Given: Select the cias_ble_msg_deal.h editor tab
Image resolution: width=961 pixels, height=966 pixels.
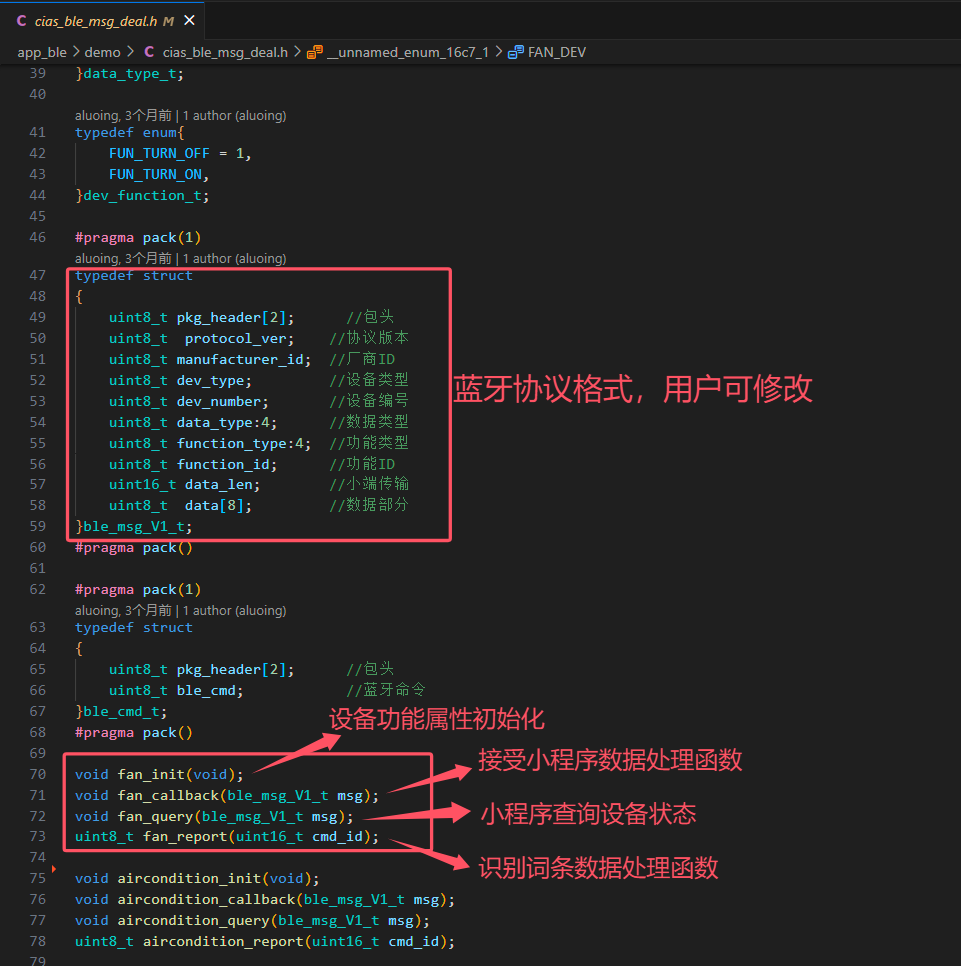Looking at the screenshot, I should click(x=102, y=21).
